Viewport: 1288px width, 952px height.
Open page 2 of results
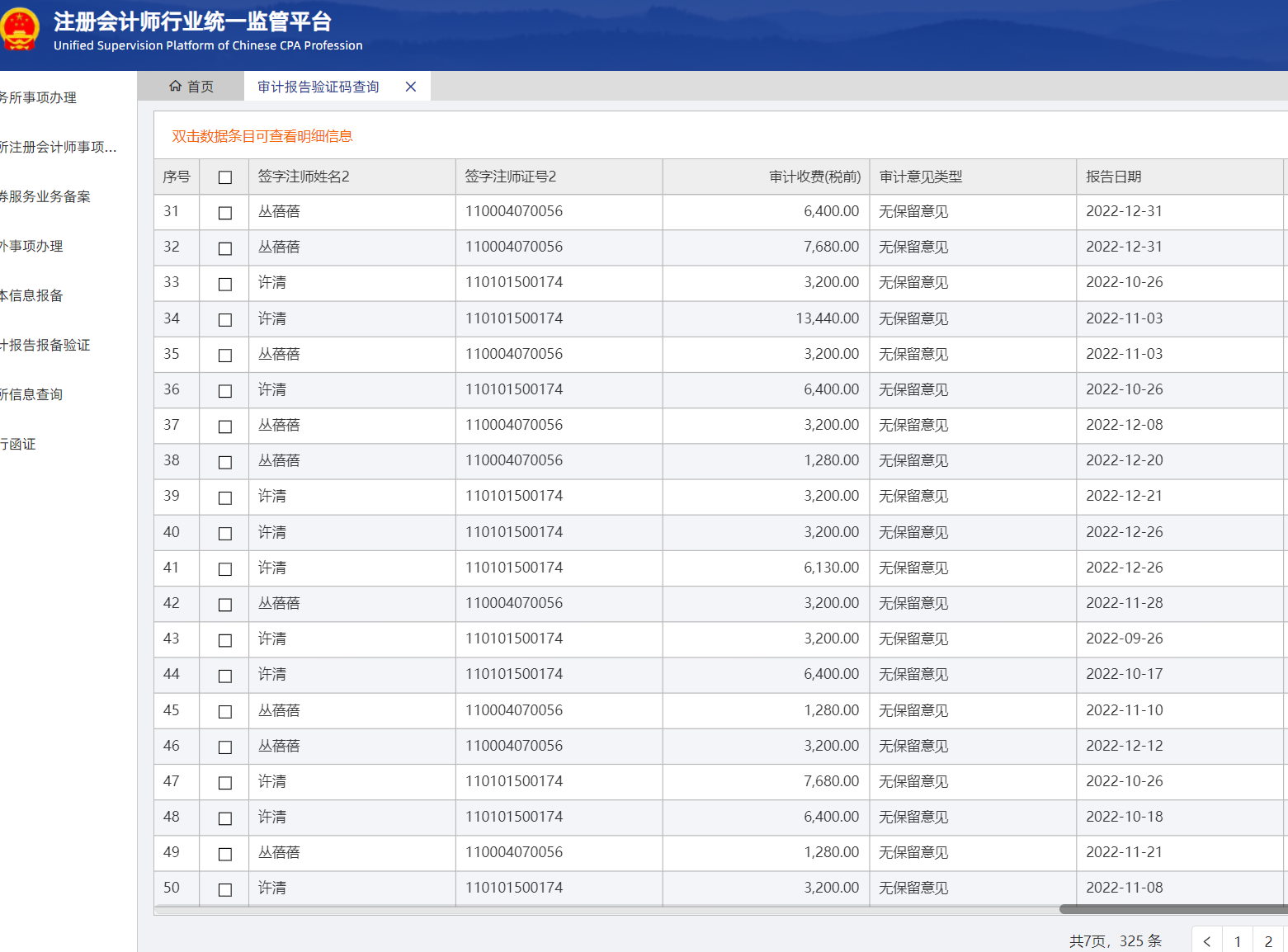pyautogui.click(x=1268, y=941)
